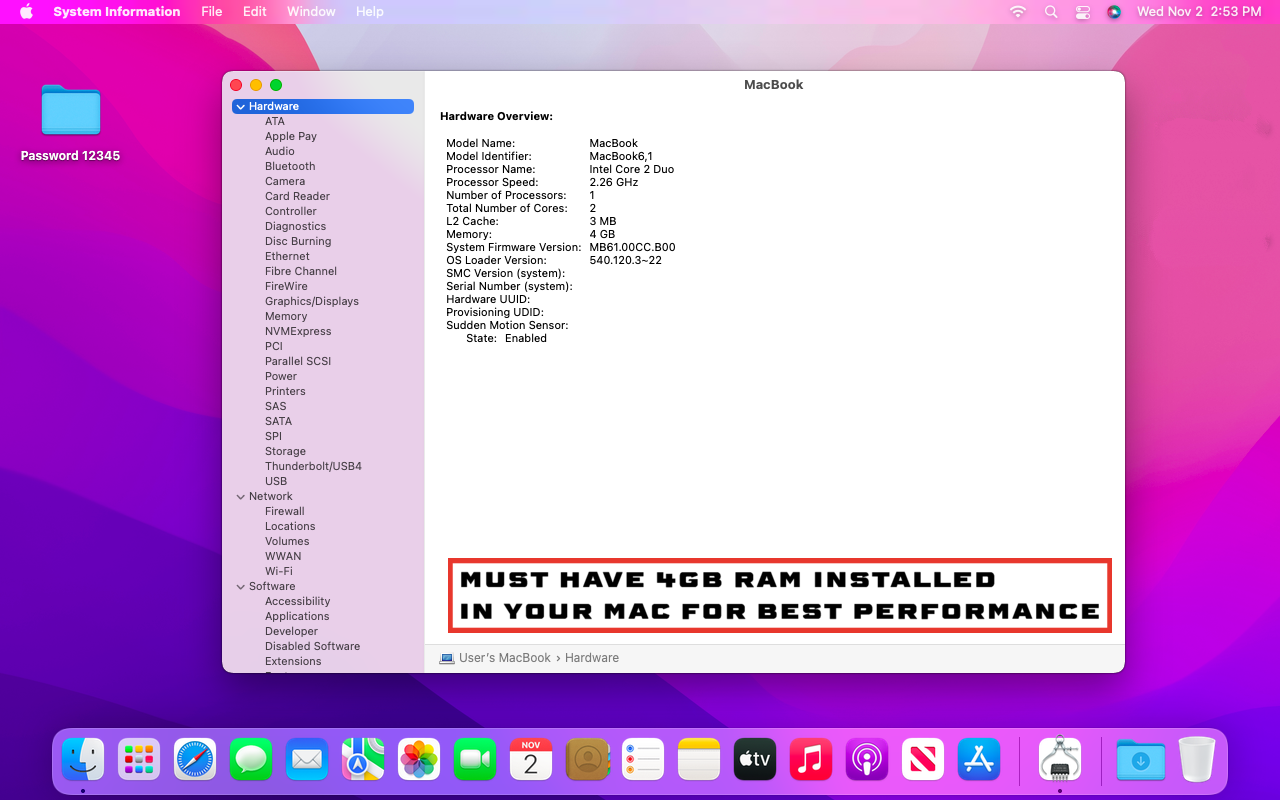This screenshot has height=800, width=1280.
Task: Open Control Center in menu bar
Action: (x=1082, y=12)
